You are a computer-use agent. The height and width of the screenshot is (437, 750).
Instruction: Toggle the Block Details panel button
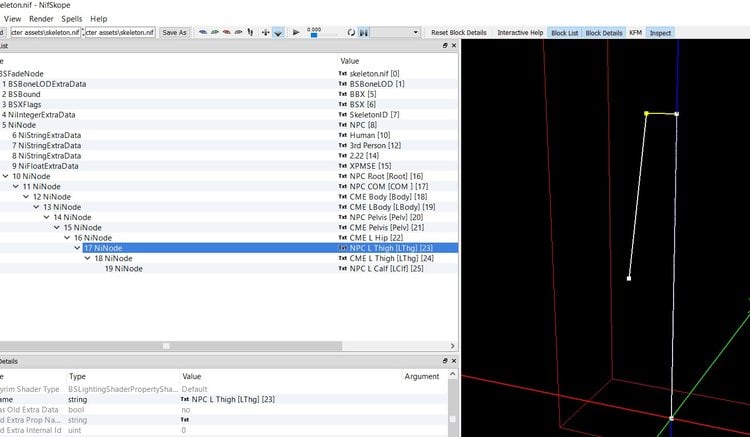tap(604, 33)
